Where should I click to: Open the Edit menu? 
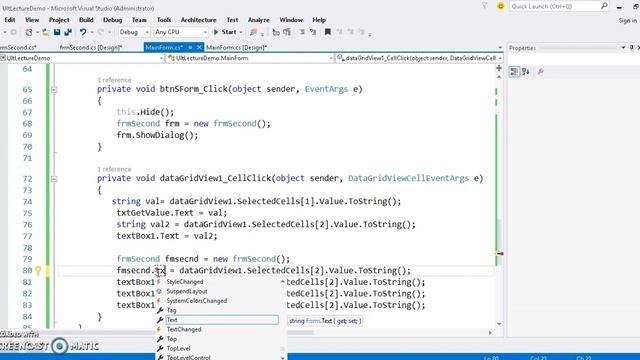[10, 20]
